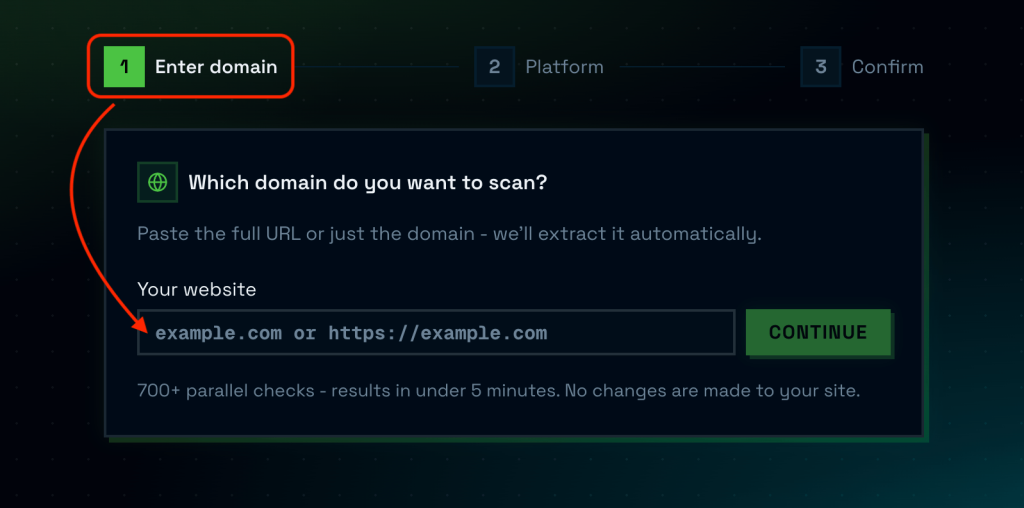Viewport: 1024px width, 508px height.
Task: Click the progress line between steps 1 and 2
Action: pos(376,67)
